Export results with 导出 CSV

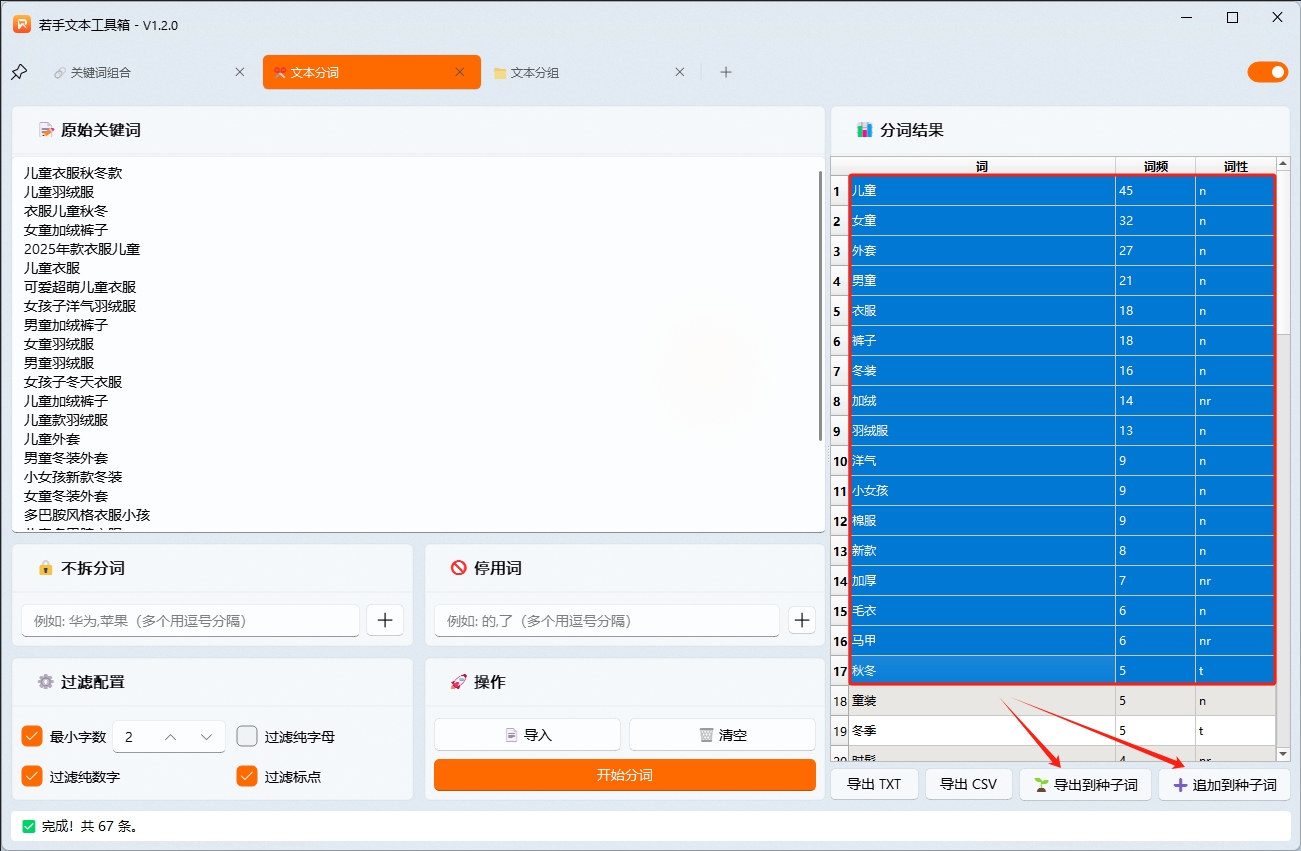pos(967,784)
